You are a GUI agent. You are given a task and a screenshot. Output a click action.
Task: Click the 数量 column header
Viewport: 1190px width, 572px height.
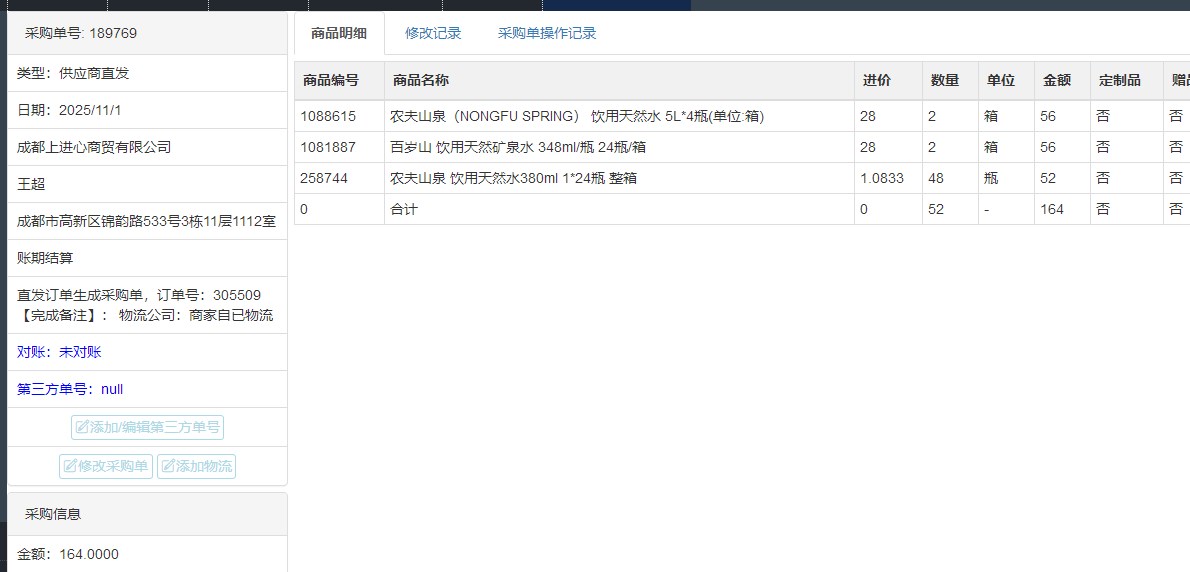(944, 80)
